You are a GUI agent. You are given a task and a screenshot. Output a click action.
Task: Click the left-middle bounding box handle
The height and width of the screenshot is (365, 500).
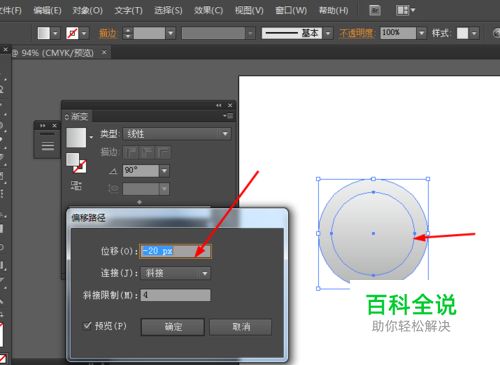(318, 234)
